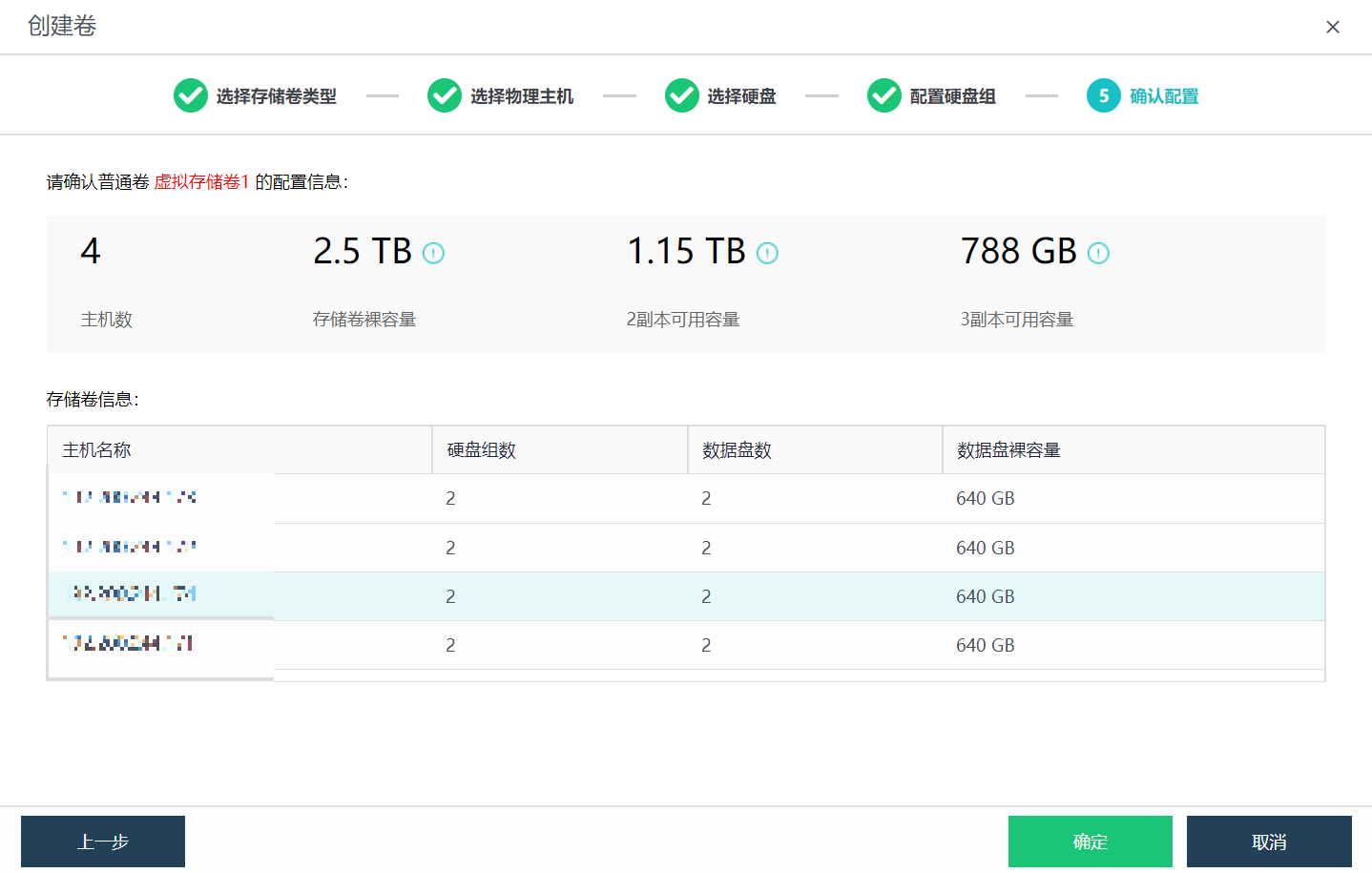Image resolution: width=1372 pixels, height=873 pixels.
Task: Click the info icon next to 2.5 TB
Action: coord(433,253)
